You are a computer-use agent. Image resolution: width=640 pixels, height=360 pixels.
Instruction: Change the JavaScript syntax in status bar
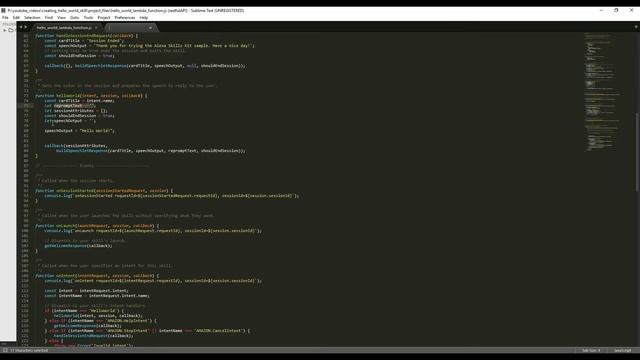(622, 350)
